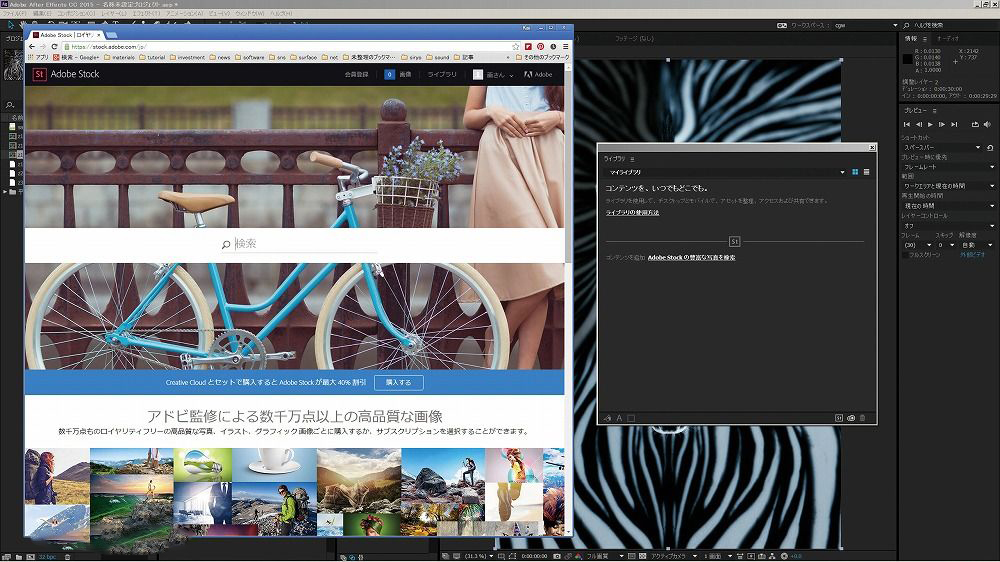Screen dimensions: 1000x562
Task: Click 購入する button on blue banner
Action: [399, 382]
